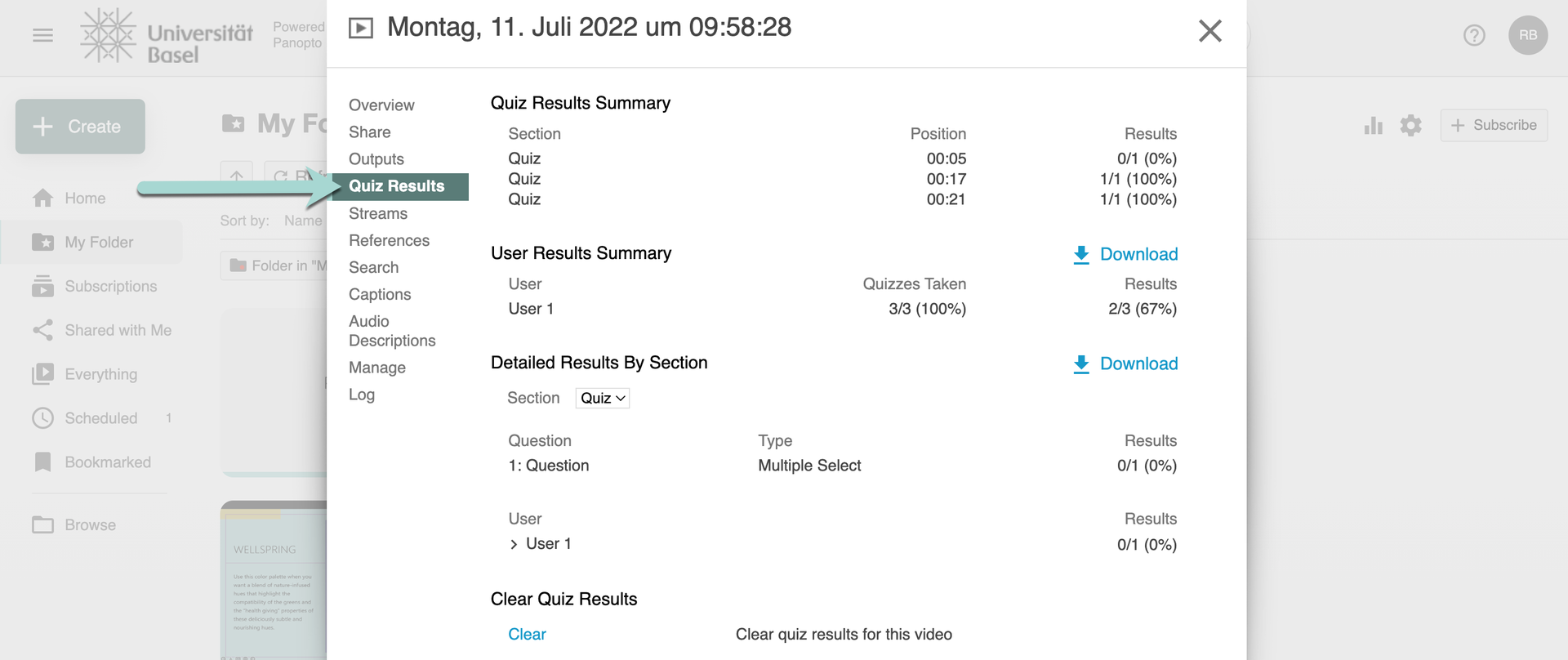Open the RB user avatar menu
This screenshot has height=660, width=1568.
1527,35
